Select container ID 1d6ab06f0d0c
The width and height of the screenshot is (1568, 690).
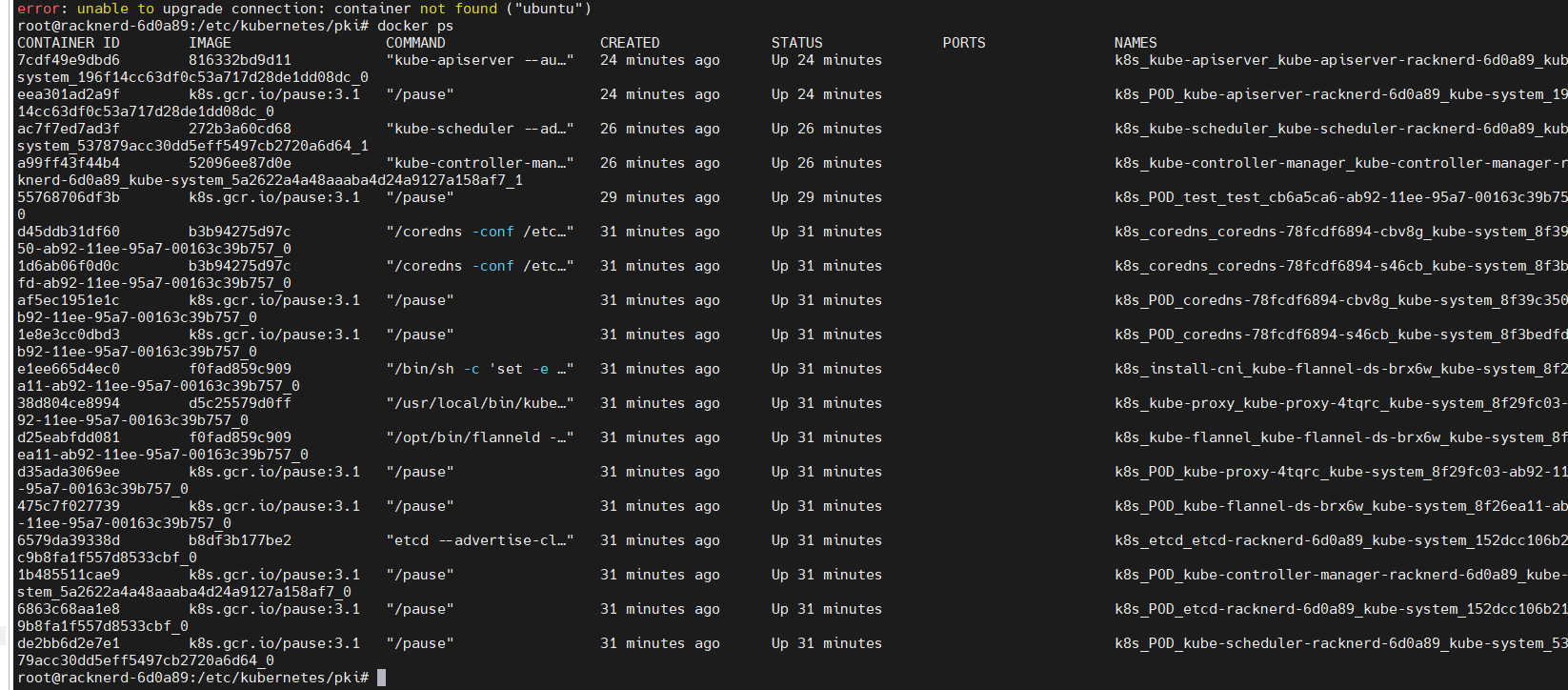pyautogui.click(x=69, y=266)
